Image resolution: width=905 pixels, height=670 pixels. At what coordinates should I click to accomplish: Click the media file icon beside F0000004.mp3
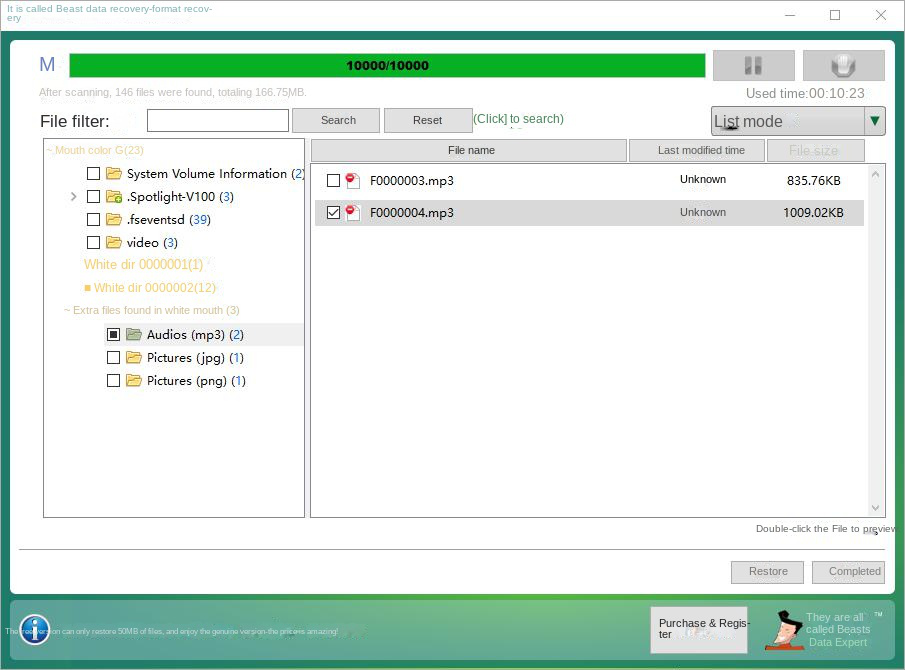[355, 213]
